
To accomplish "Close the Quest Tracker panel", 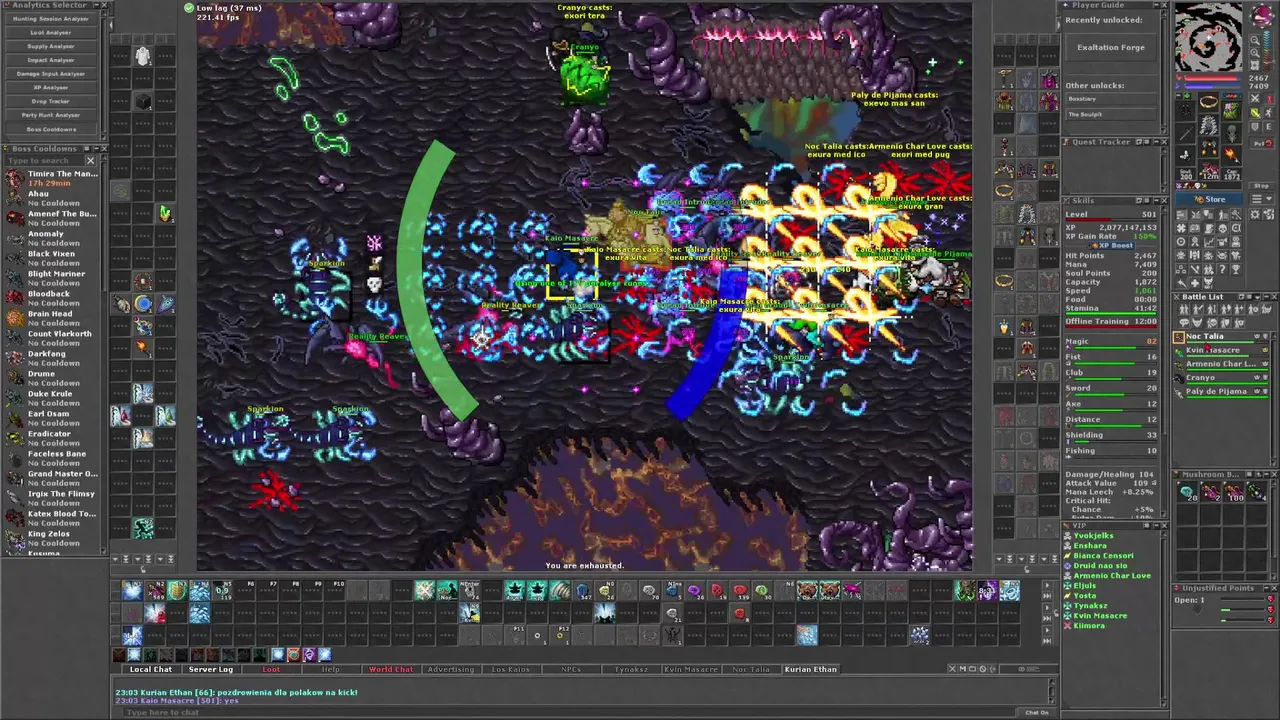I will pos(1164,142).
